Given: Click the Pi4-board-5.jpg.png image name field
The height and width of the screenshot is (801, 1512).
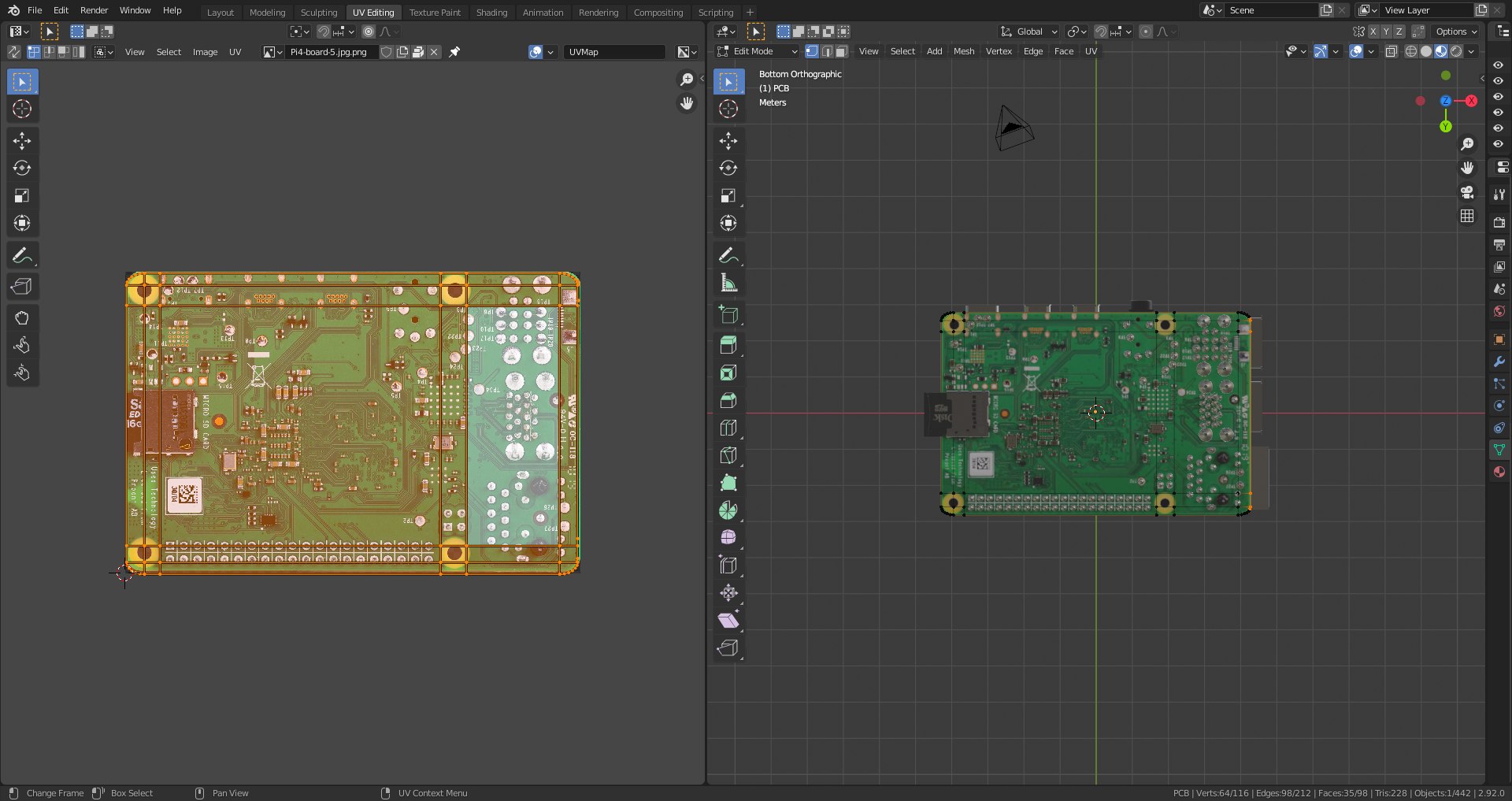Looking at the screenshot, I should (332, 52).
